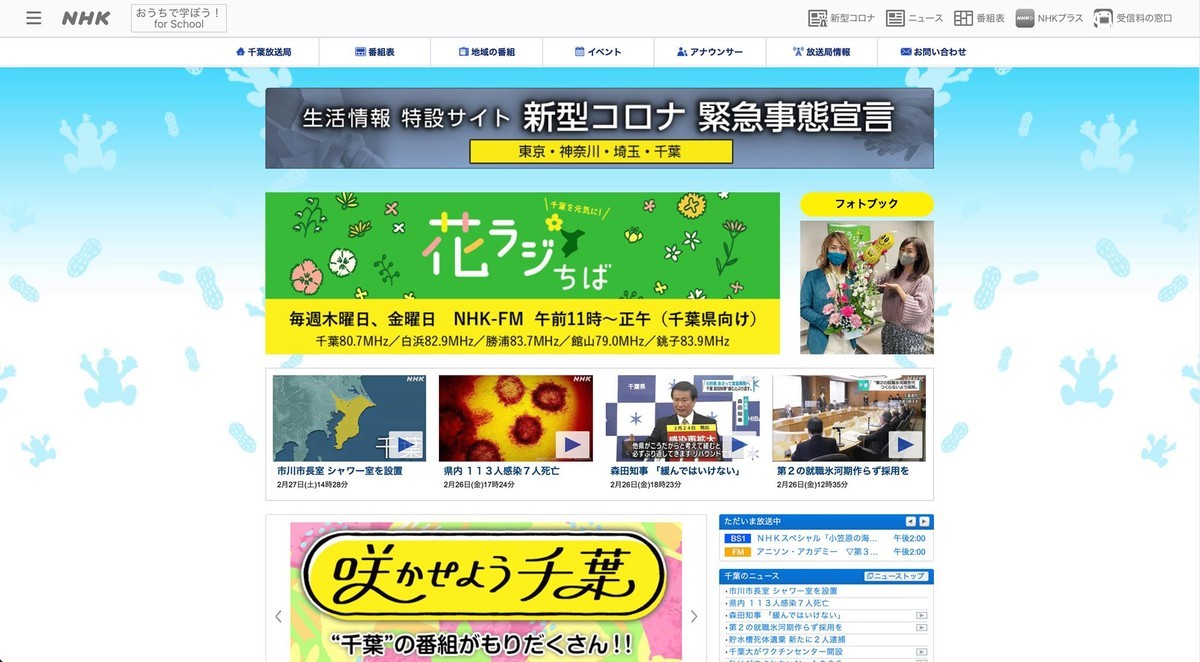The width and height of the screenshot is (1200, 662).
Task: Open news list item 千葉大がワクチンセンター開設
Action: click(786, 651)
